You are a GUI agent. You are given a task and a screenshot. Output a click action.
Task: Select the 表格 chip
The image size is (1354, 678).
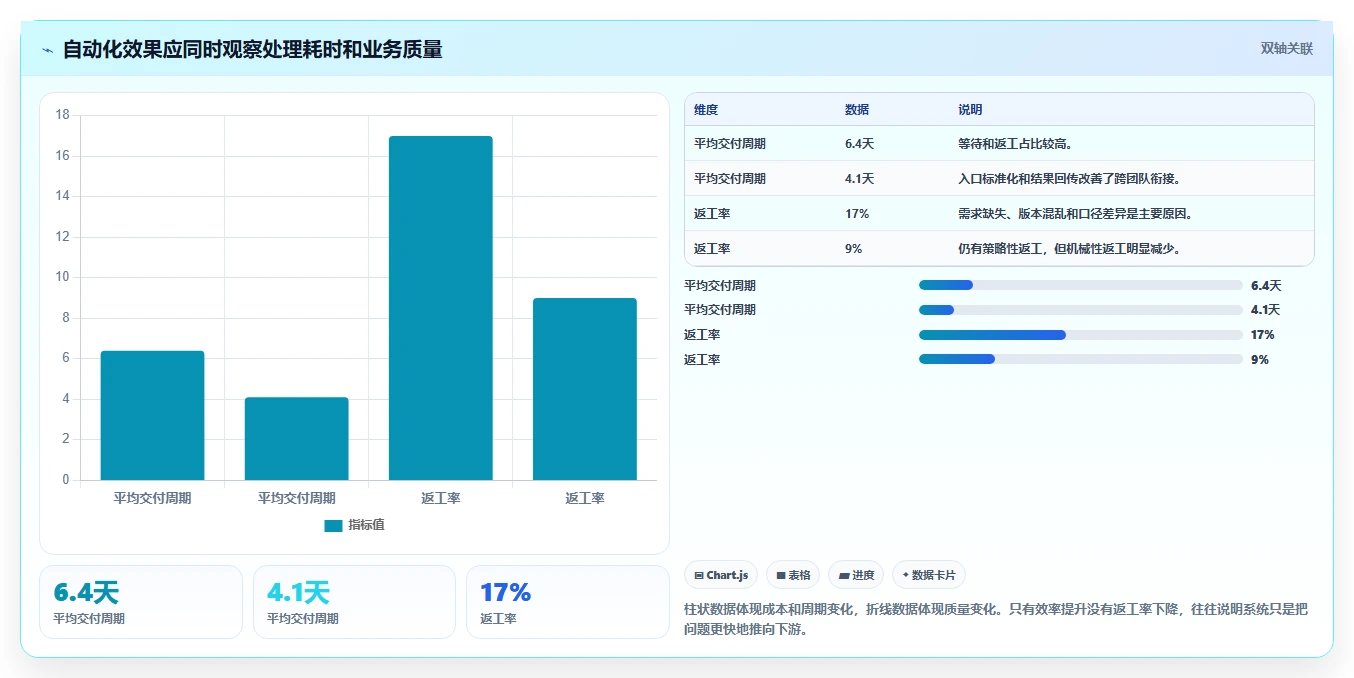pos(793,575)
